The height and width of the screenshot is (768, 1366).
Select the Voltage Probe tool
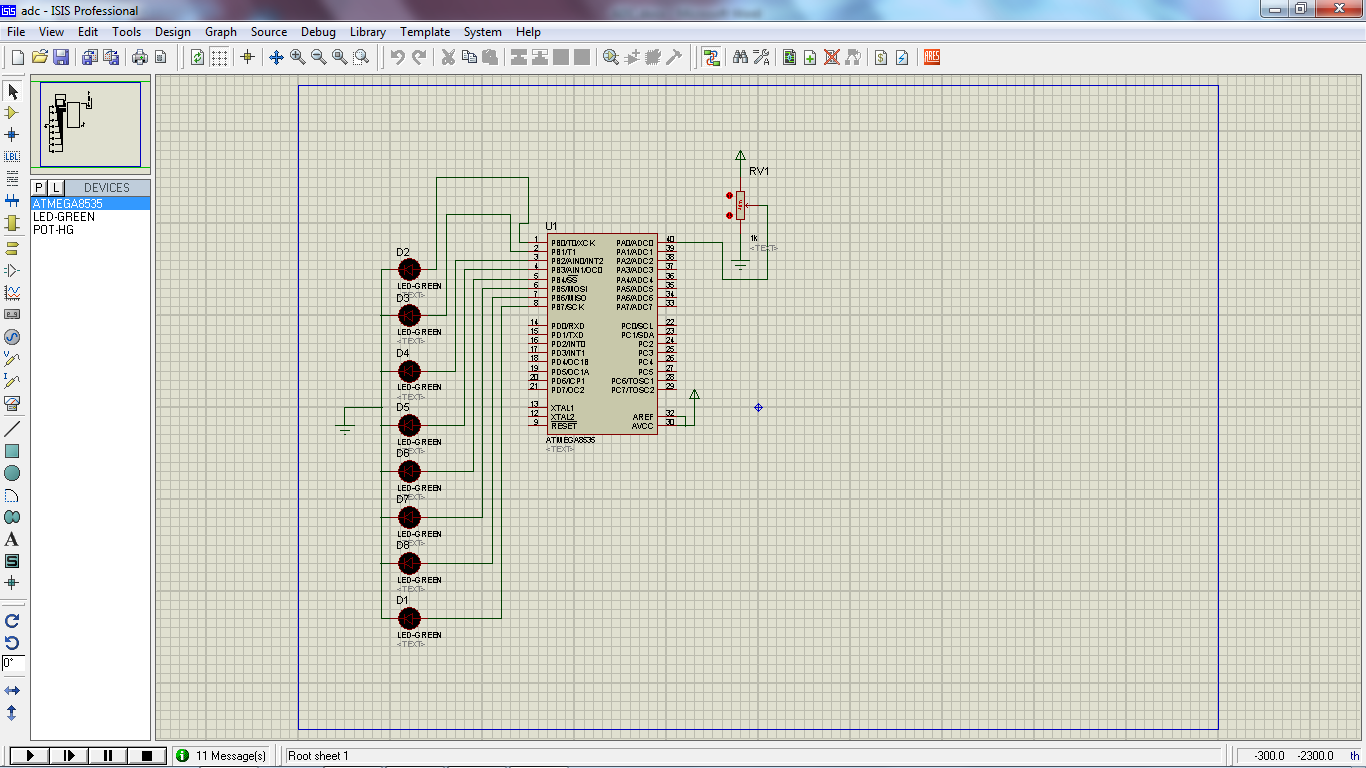pos(13,360)
